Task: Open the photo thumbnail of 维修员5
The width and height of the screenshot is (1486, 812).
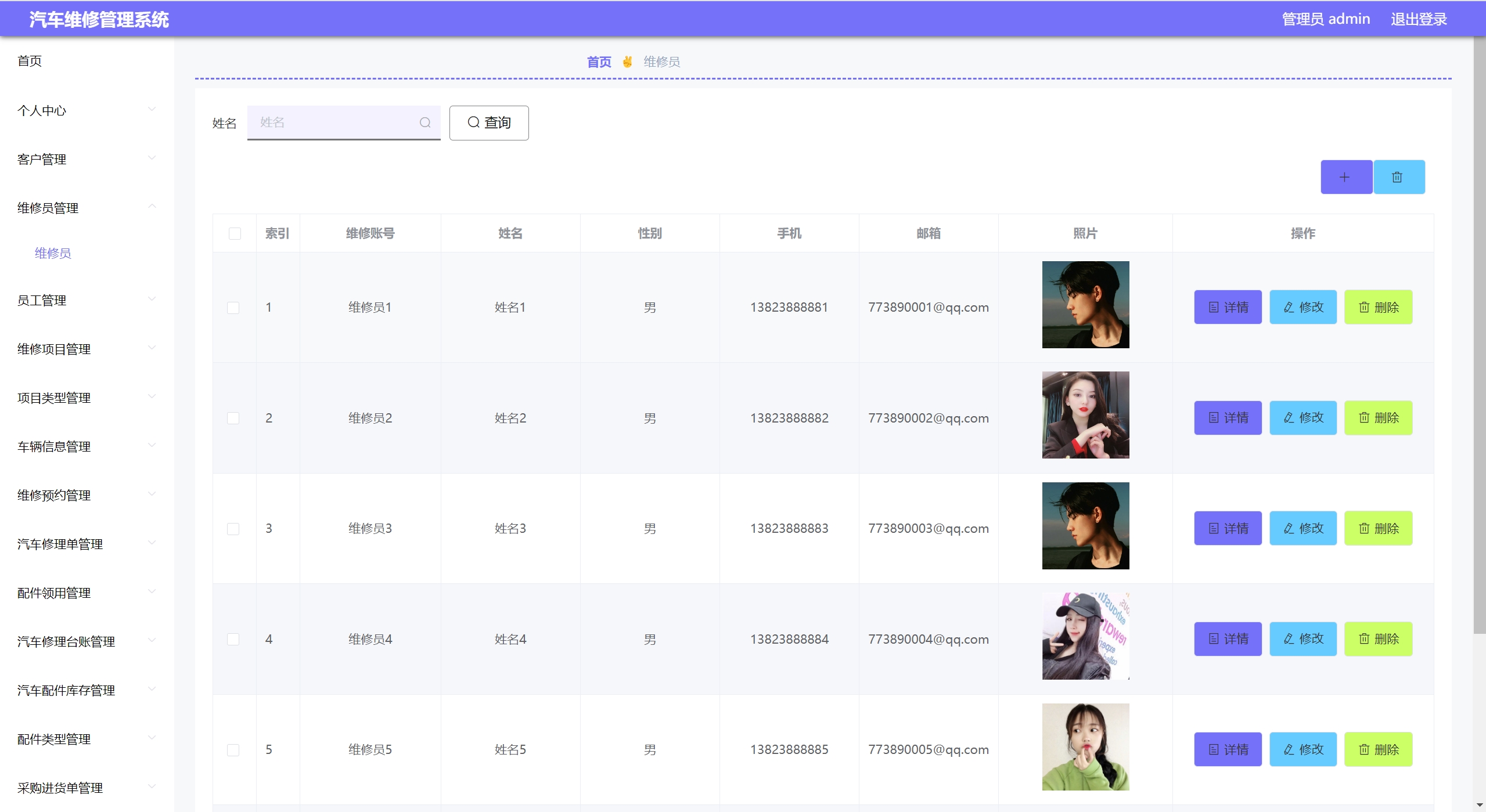Action: click(1085, 747)
